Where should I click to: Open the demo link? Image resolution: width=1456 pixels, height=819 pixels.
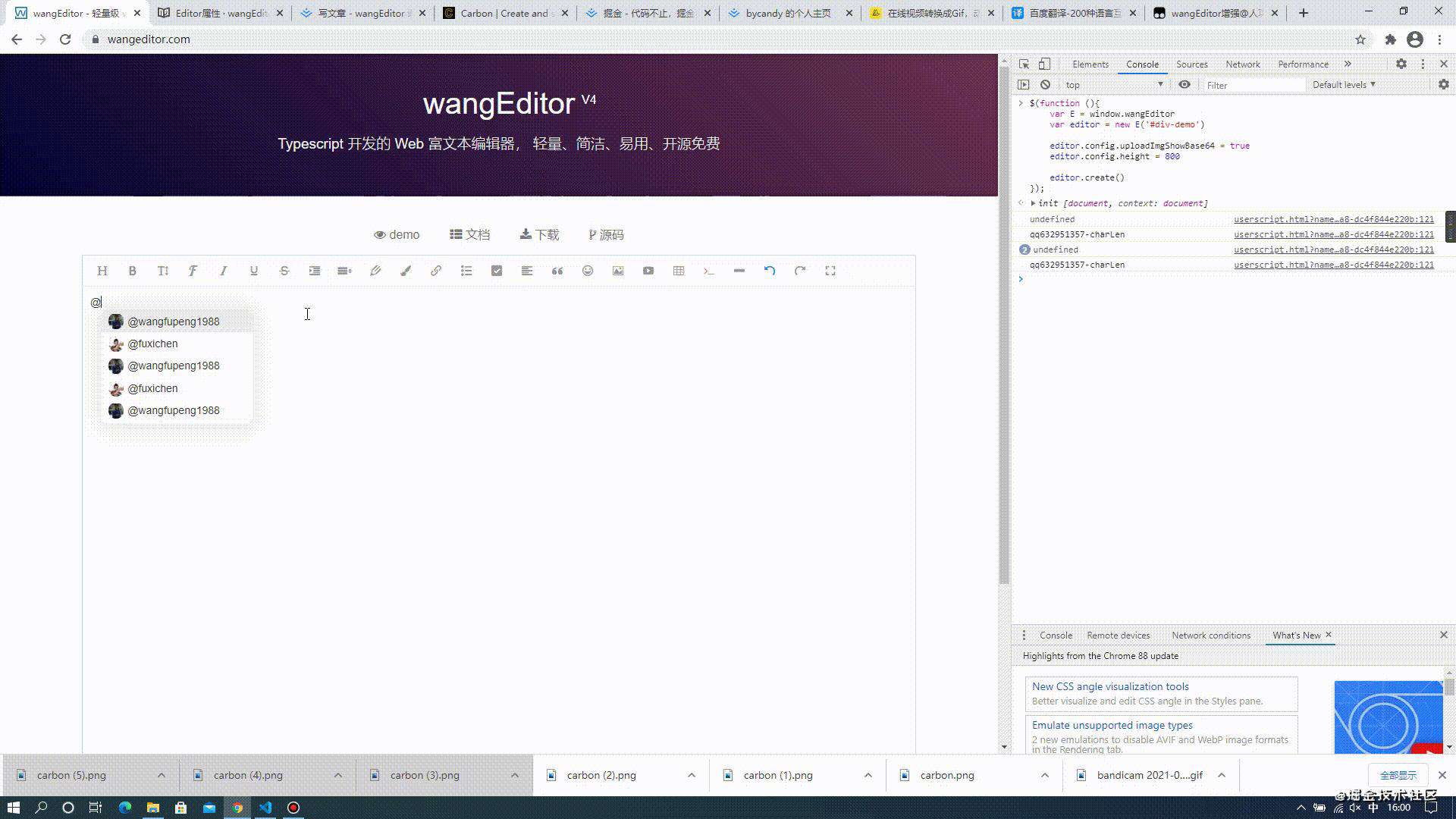tap(397, 235)
